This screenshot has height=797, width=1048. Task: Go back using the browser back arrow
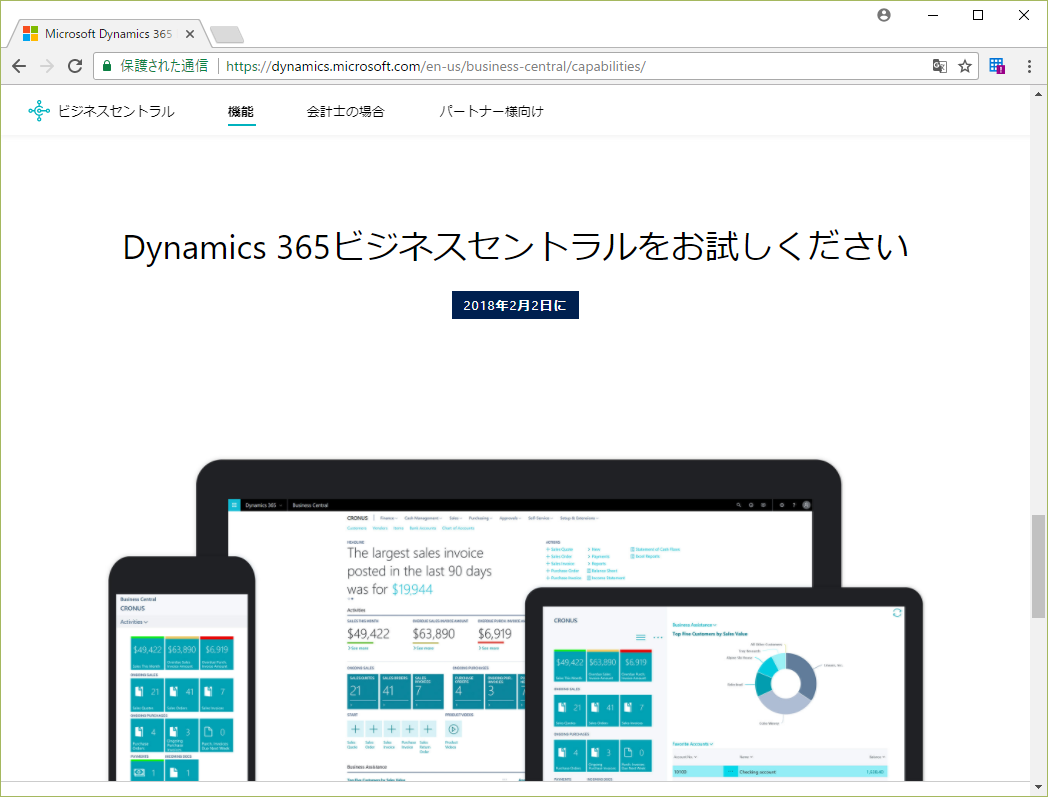coord(19,66)
